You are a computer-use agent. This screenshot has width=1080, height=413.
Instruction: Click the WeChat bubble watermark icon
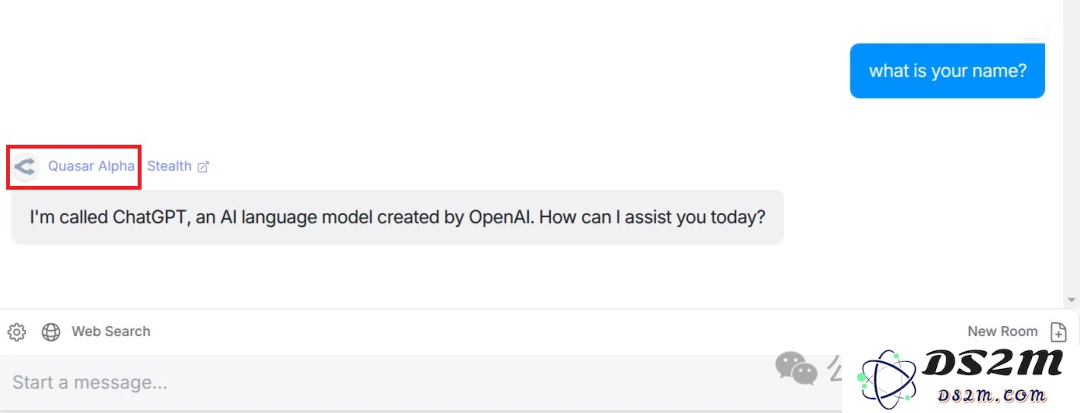click(796, 368)
